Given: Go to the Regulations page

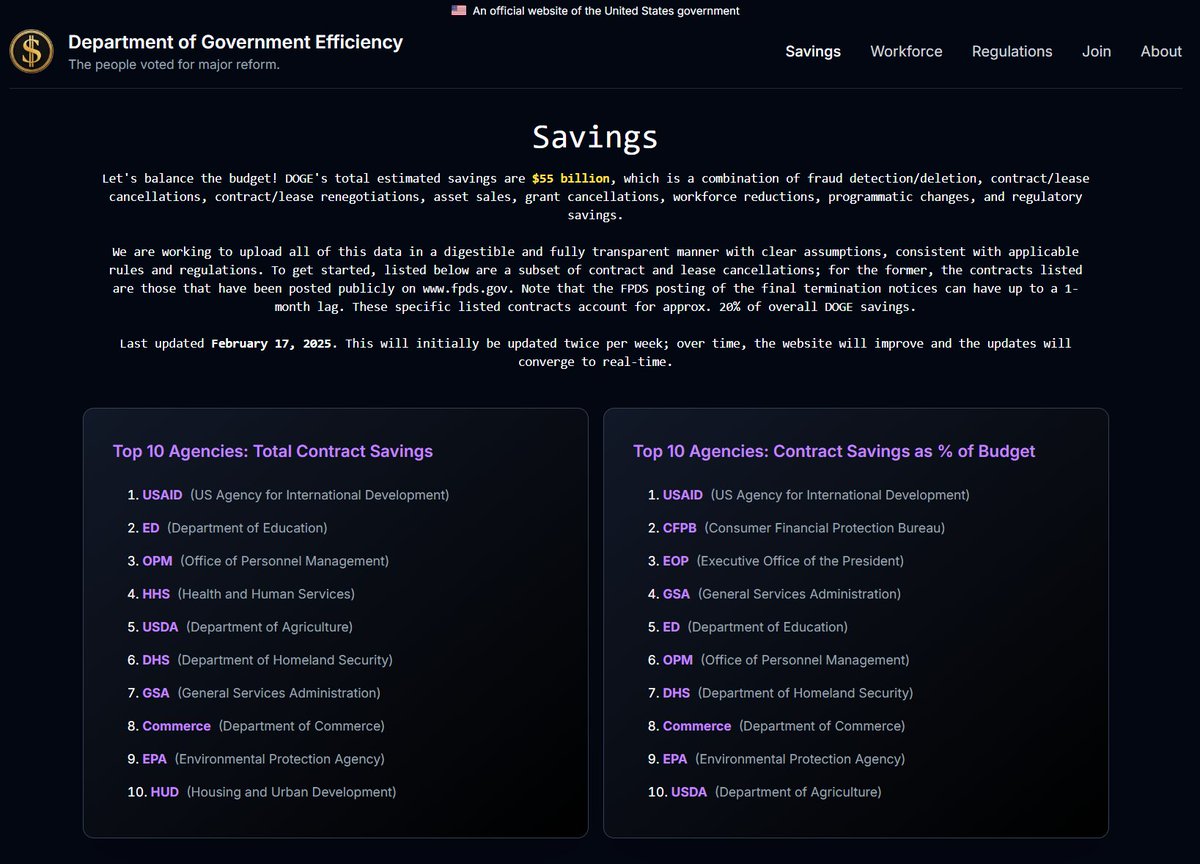Looking at the screenshot, I should (1012, 51).
